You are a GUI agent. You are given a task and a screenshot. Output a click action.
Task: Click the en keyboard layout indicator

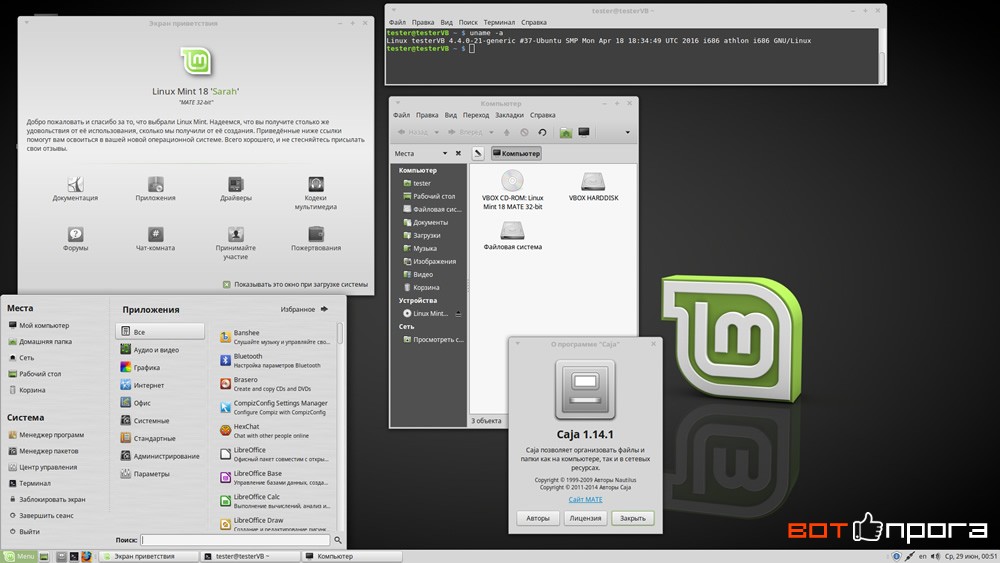pos(922,557)
